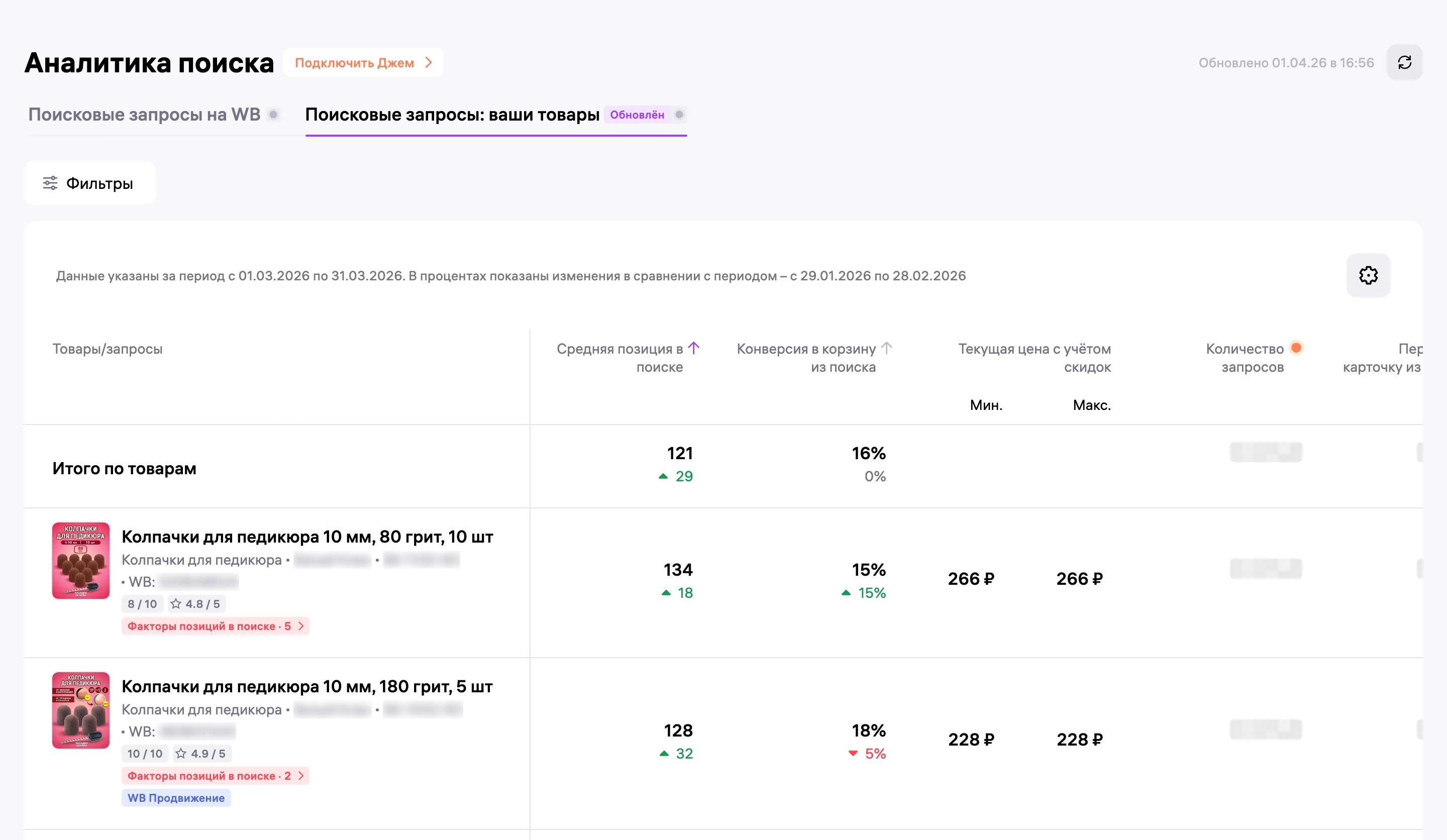
Task: Select Поисковые запросы: ваши товары tab
Action: click(453, 114)
